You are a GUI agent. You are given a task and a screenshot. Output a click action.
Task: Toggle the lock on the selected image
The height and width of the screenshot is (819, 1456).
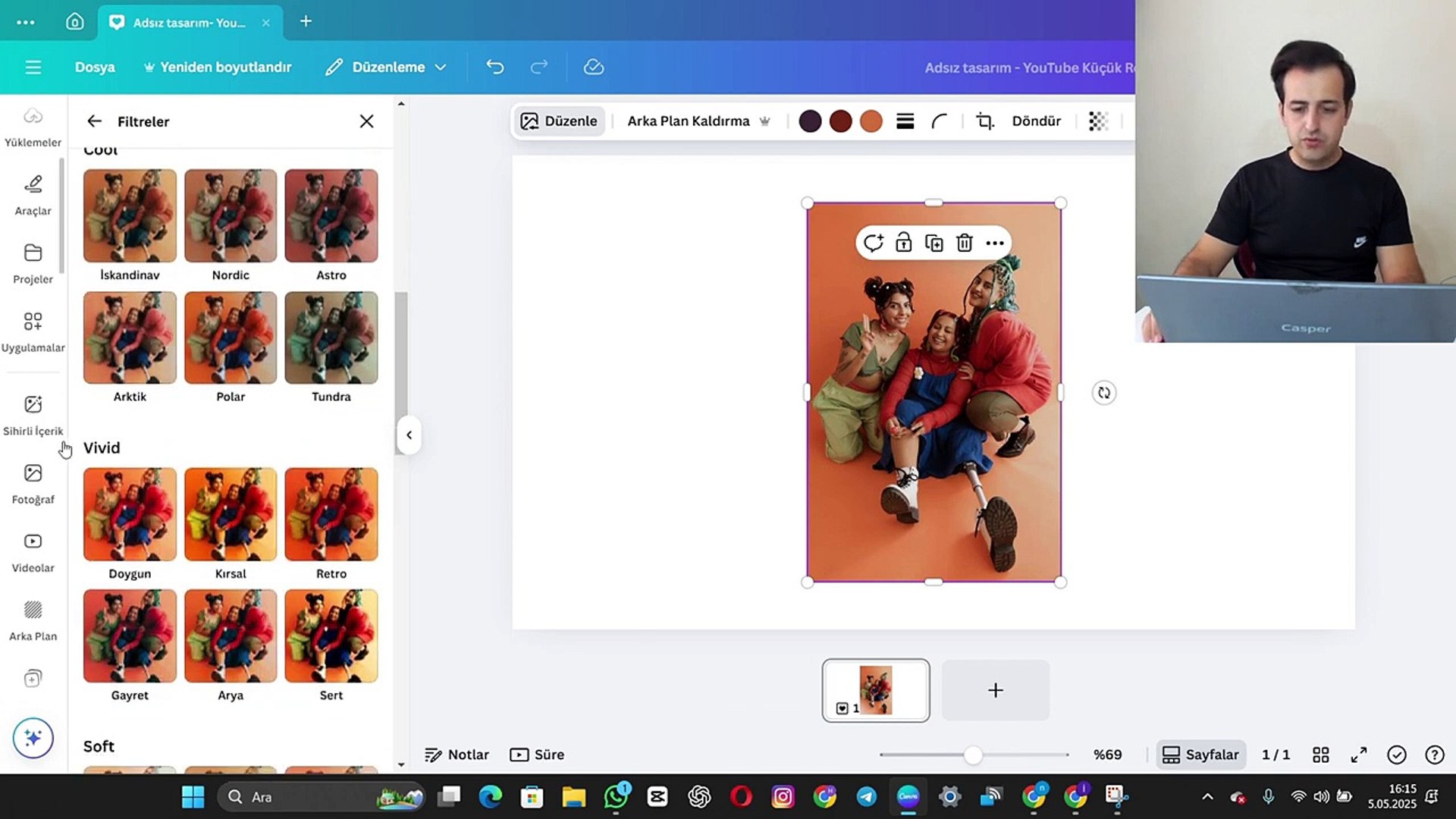click(903, 243)
